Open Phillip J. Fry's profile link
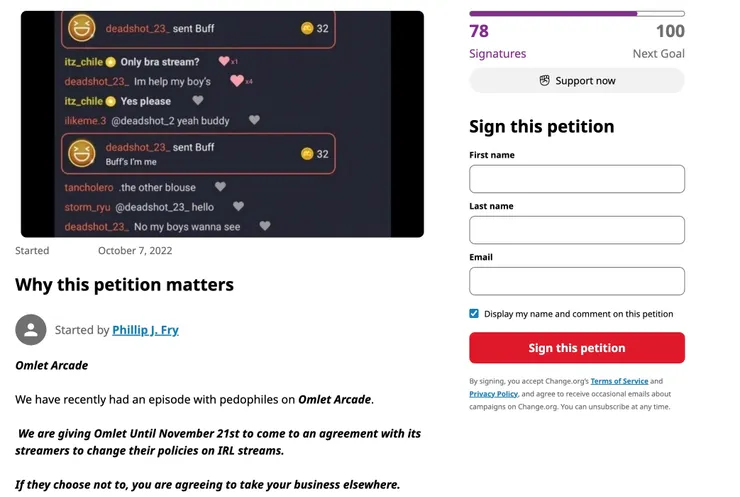740x497 pixels. point(145,330)
